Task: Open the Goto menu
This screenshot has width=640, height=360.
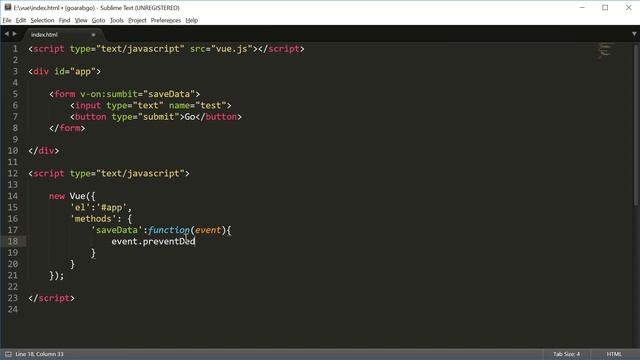Action: [98, 20]
